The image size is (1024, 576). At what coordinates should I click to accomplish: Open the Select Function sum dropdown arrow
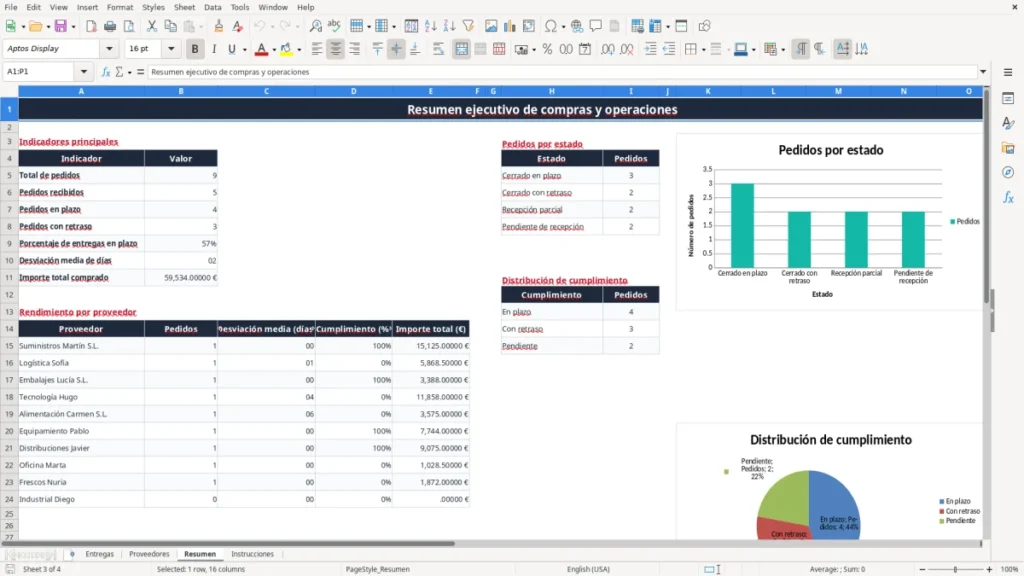[129, 72]
